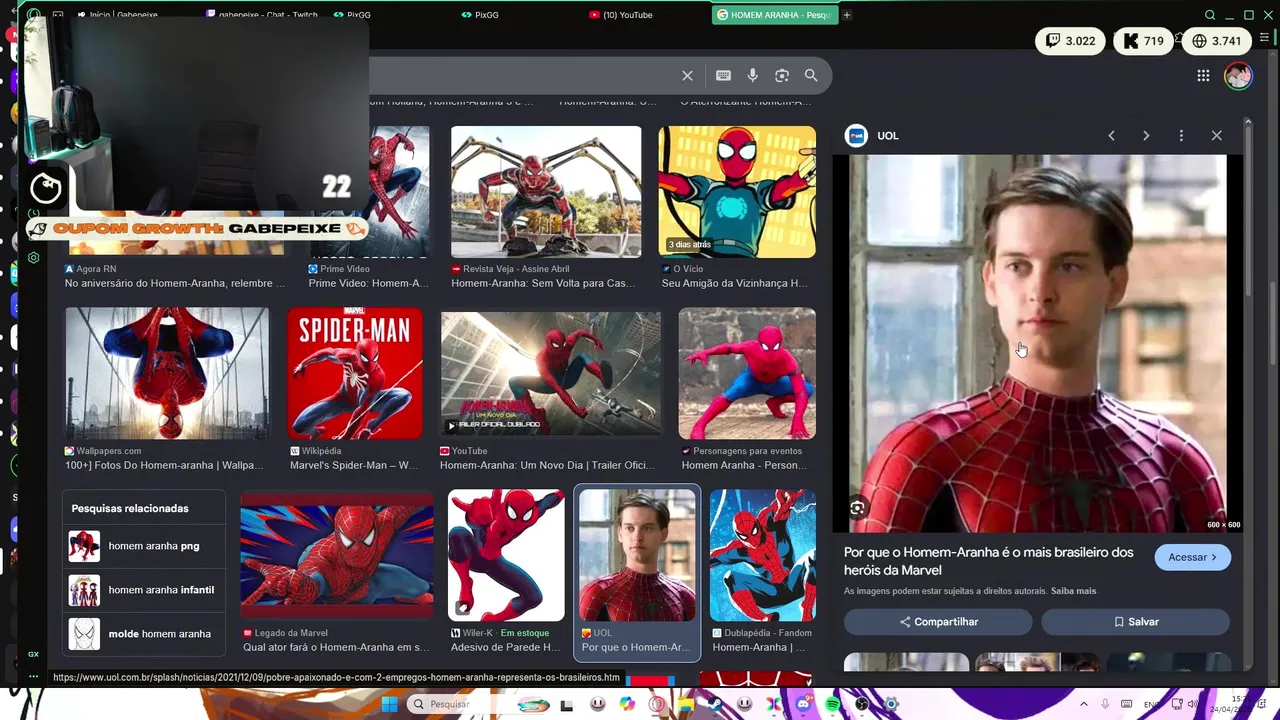This screenshot has width=1280, height=720.
Task: Expand the system tray hidden icons chevron
Action: 1086,704
